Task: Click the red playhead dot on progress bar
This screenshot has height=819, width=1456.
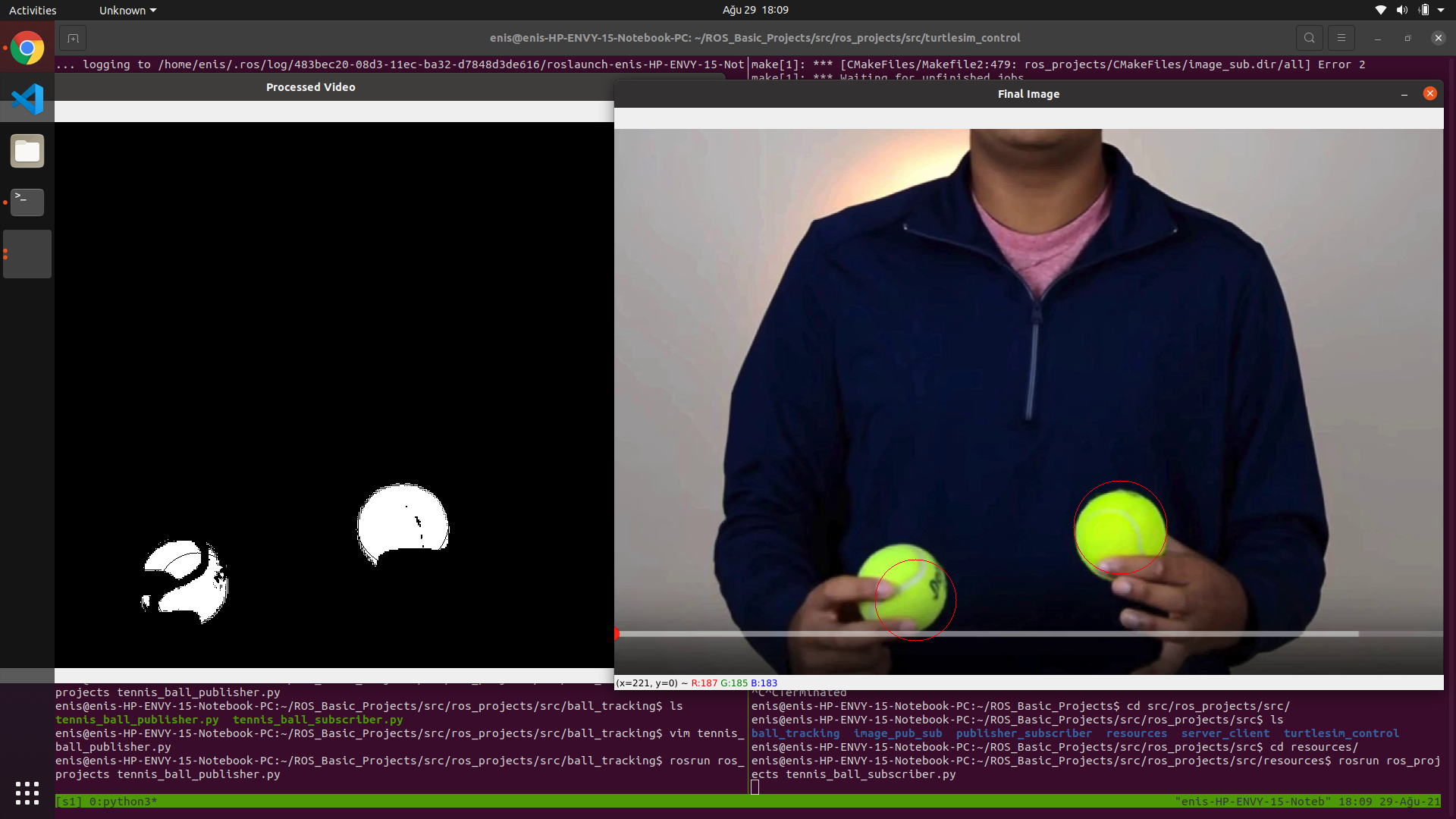Action: [x=617, y=634]
